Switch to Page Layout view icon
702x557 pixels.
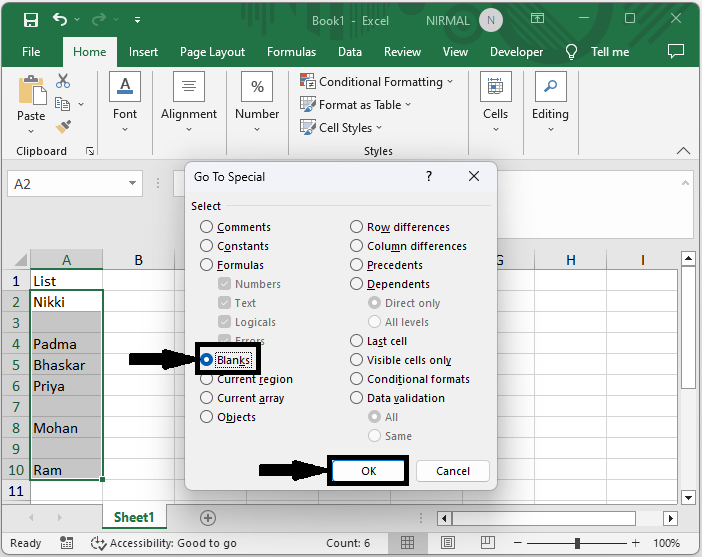click(x=448, y=543)
